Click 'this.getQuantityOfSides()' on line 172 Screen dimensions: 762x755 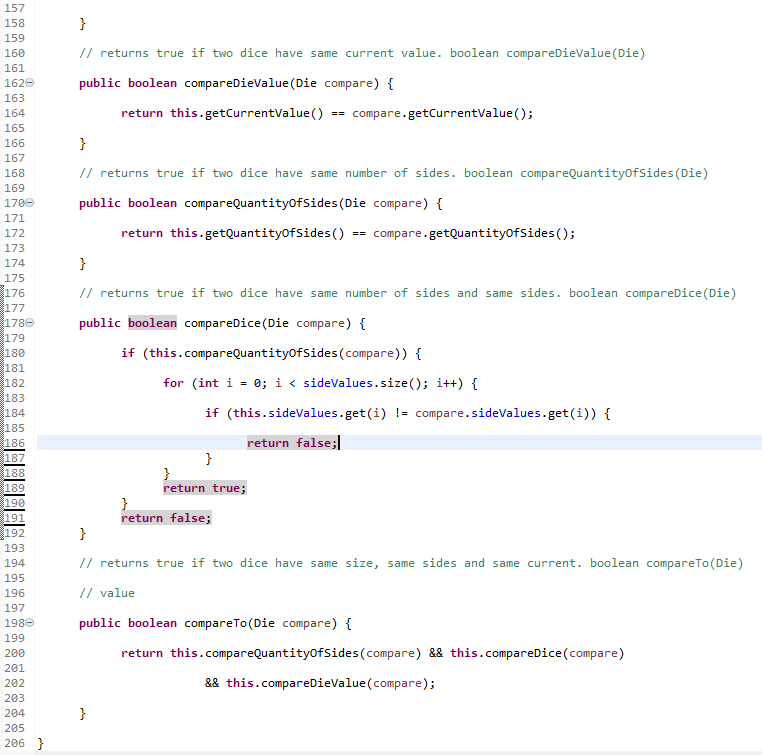coord(257,233)
